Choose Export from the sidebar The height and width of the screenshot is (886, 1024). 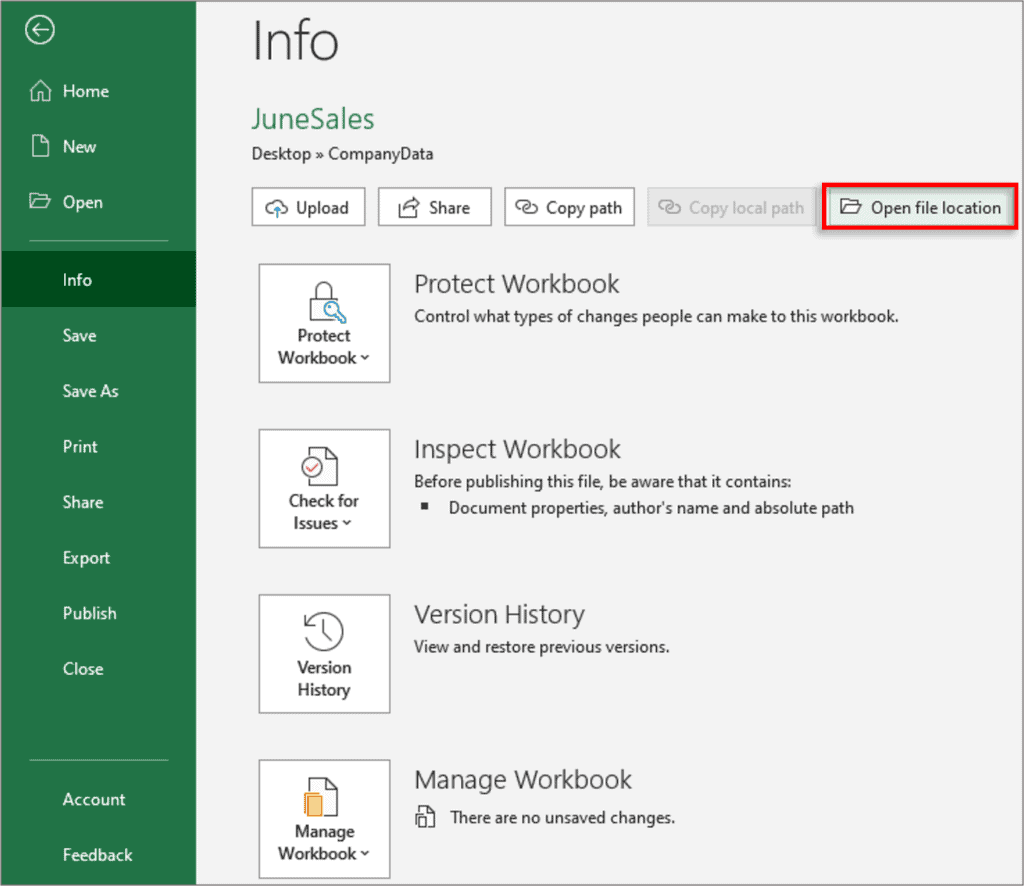[86, 558]
